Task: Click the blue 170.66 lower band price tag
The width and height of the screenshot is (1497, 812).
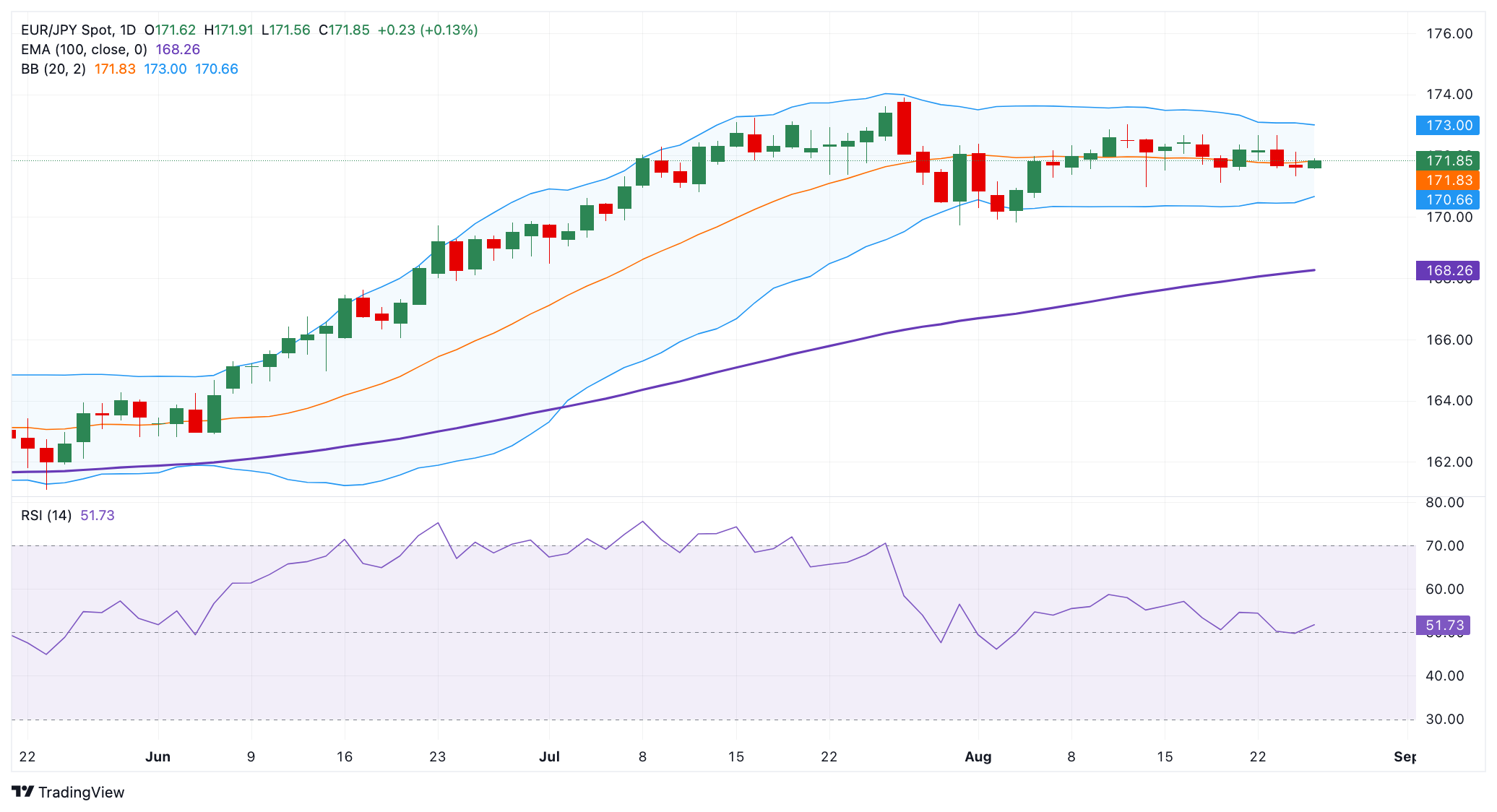Action: point(1448,199)
